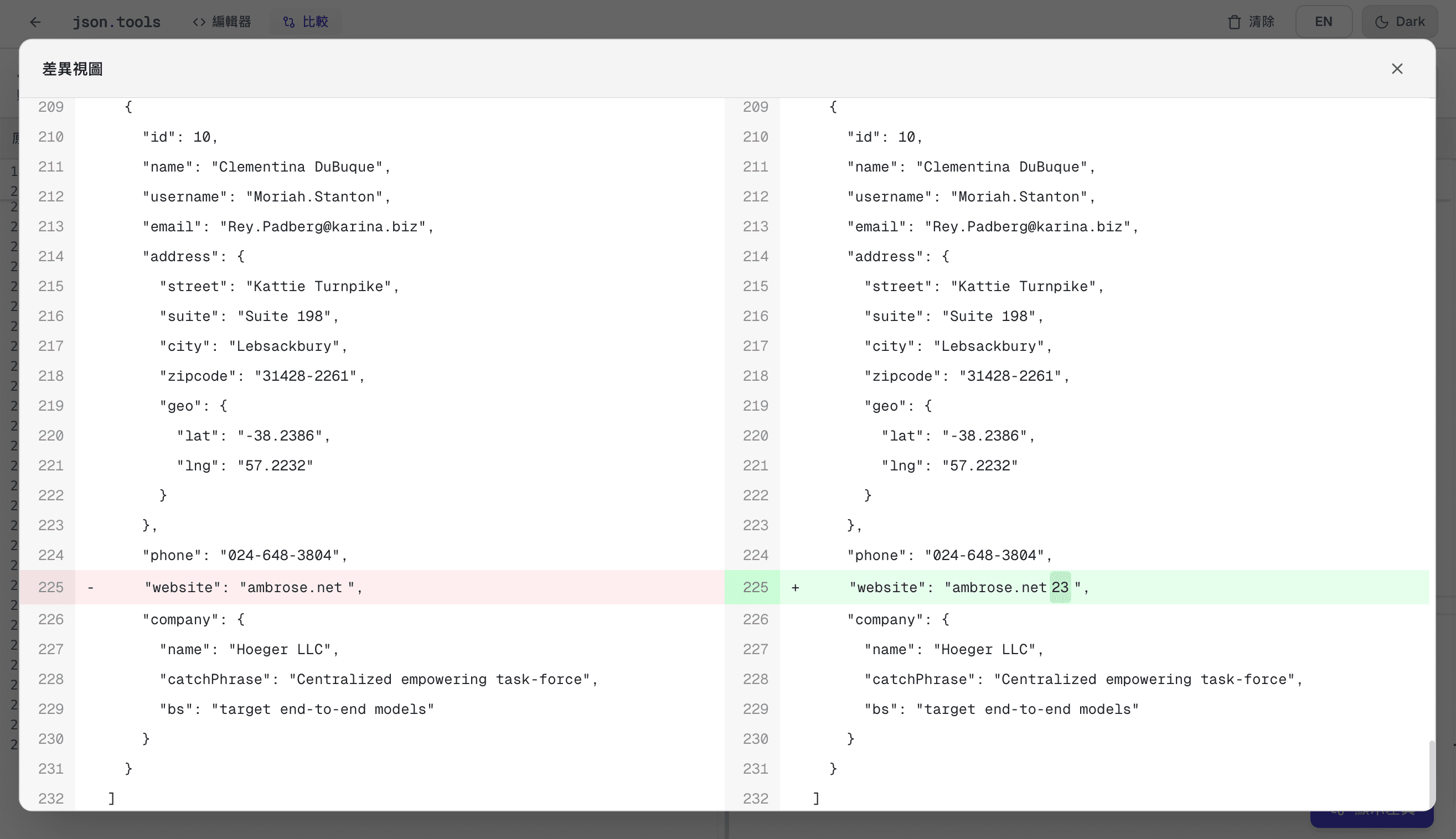Switch to the 比較 compare tab
Image resolution: width=1456 pixels, height=839 pixels.
tap(306, 22)
